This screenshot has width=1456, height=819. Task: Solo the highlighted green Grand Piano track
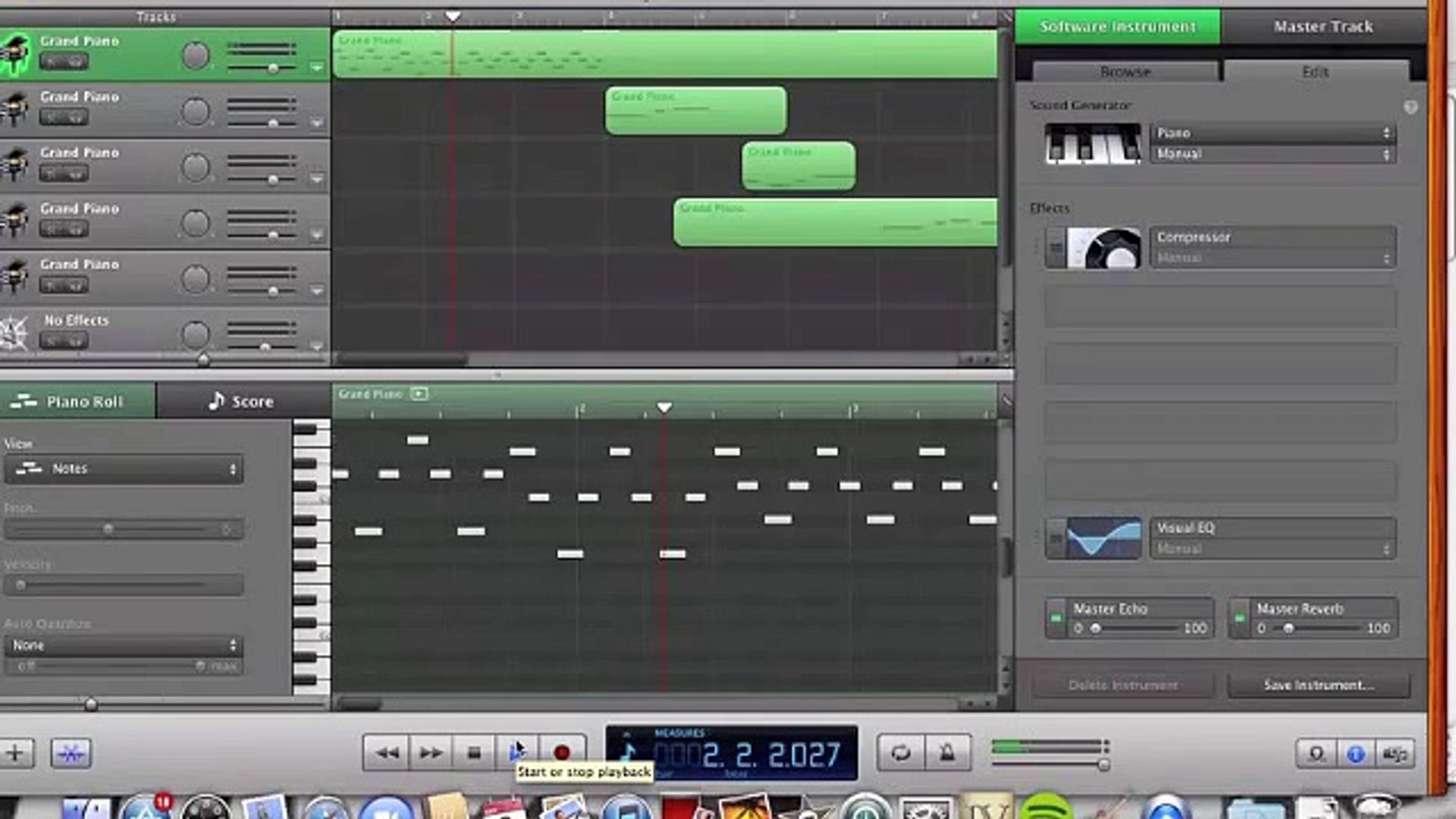[x=76, y=62]
